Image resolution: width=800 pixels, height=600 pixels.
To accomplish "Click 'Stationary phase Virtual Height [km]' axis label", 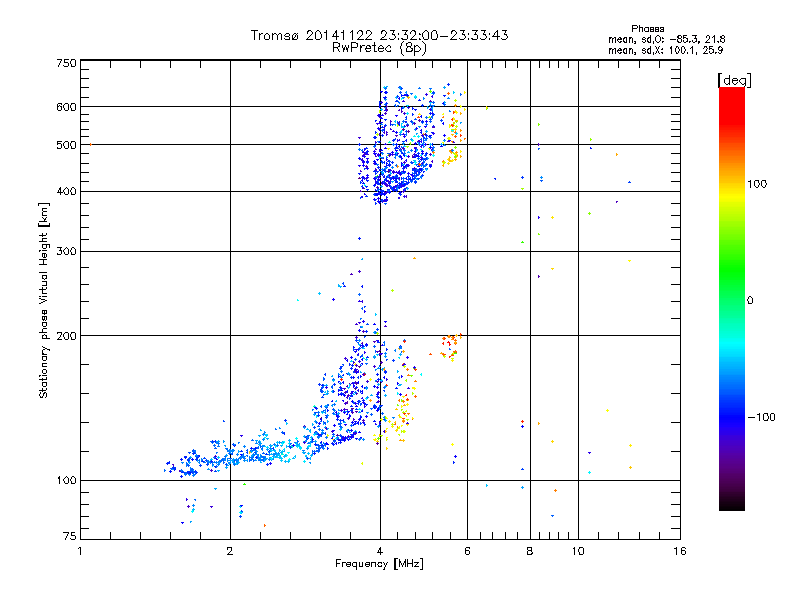I will (44, 300).
